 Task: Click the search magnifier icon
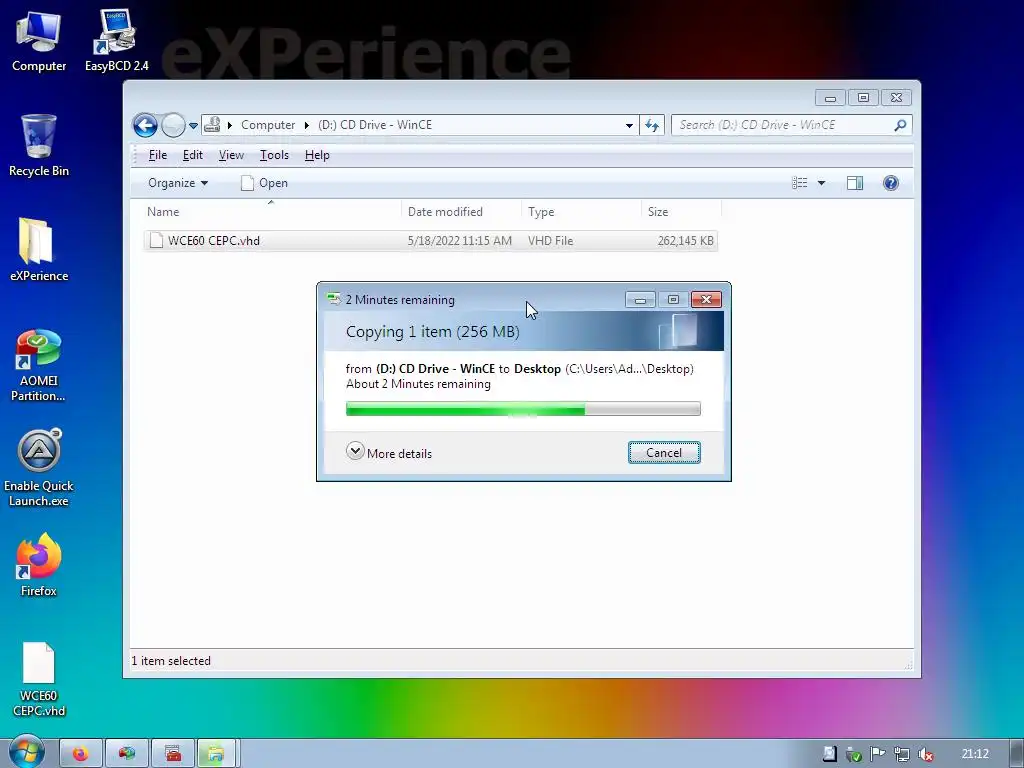tap(901, 125)
